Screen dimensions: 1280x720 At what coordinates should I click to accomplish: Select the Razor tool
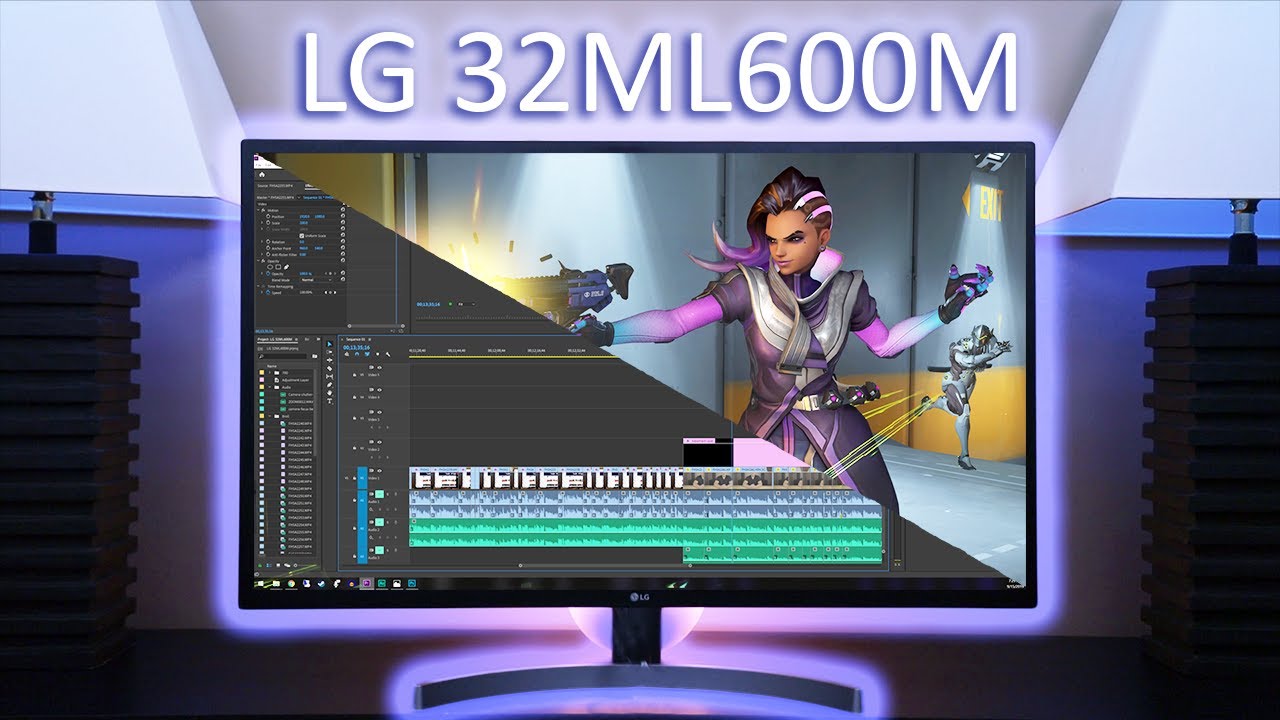329,368
